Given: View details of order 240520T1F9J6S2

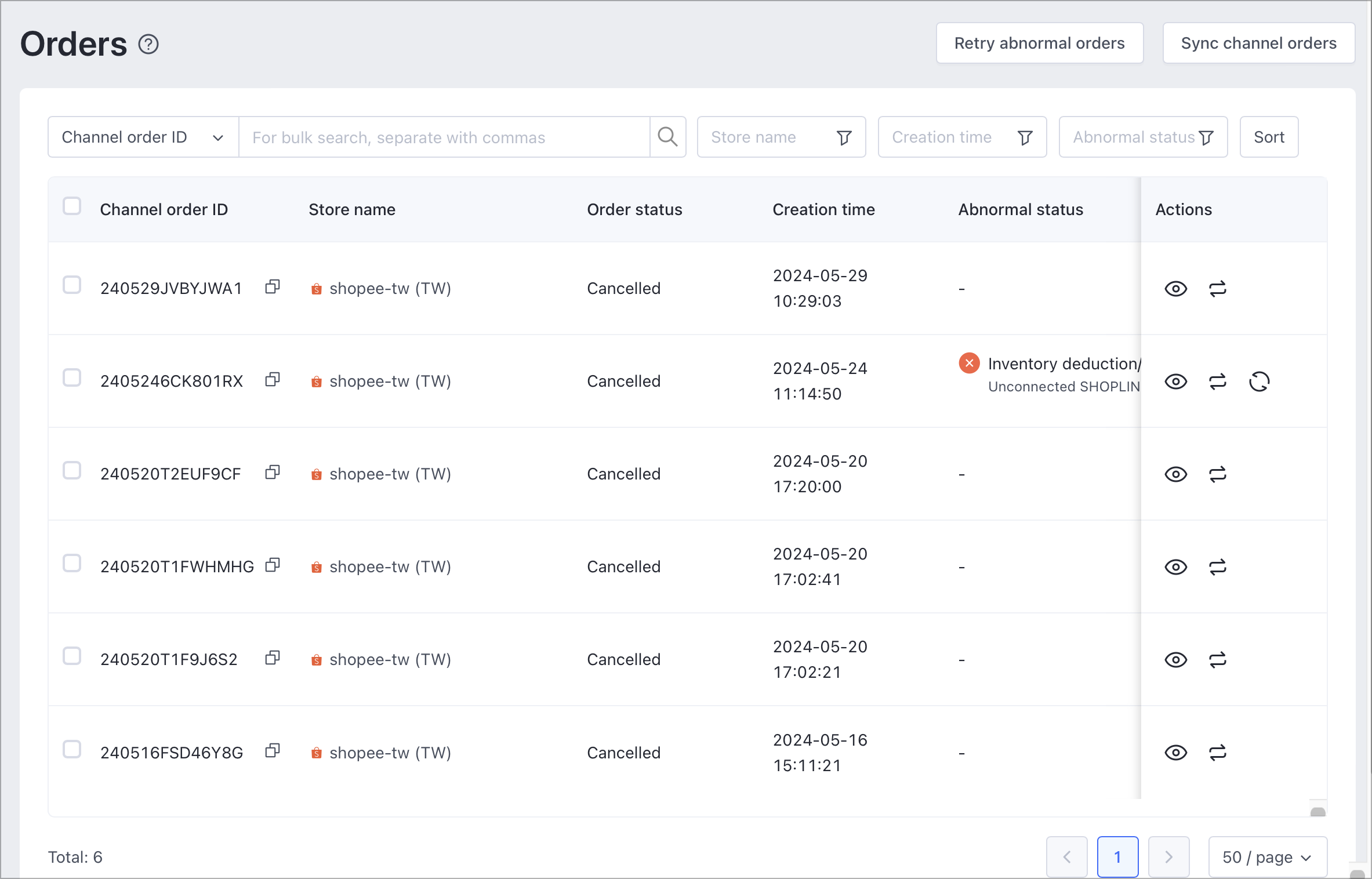Looking at the screenshot, I should coord(1176,660).
